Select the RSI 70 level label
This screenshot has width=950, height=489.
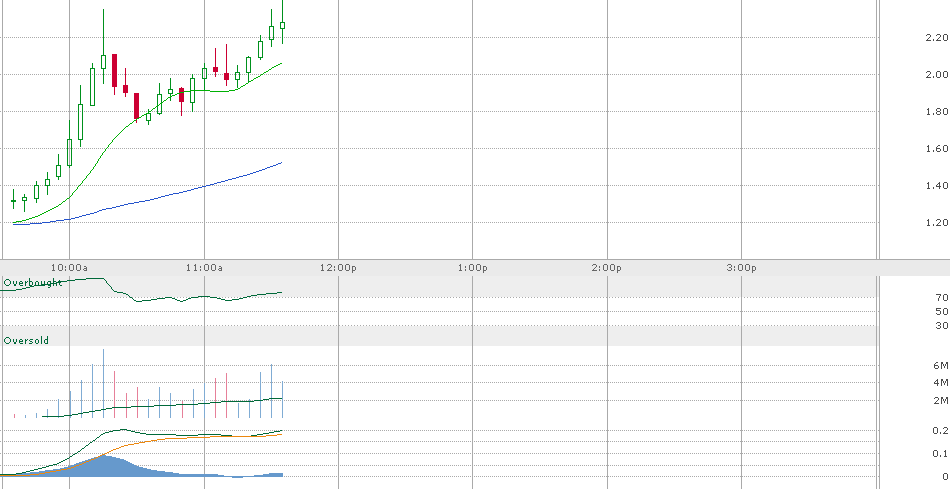pos(942,298)
